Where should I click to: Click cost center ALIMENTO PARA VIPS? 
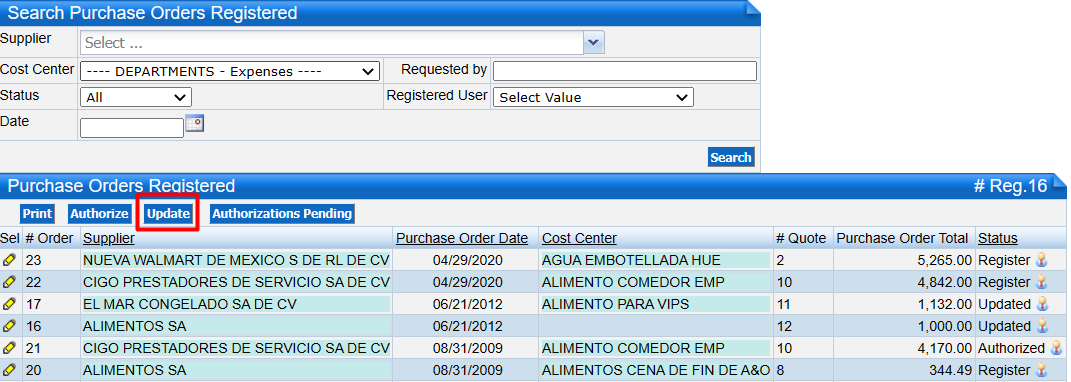pyautogui.click(x=615, y=303)
